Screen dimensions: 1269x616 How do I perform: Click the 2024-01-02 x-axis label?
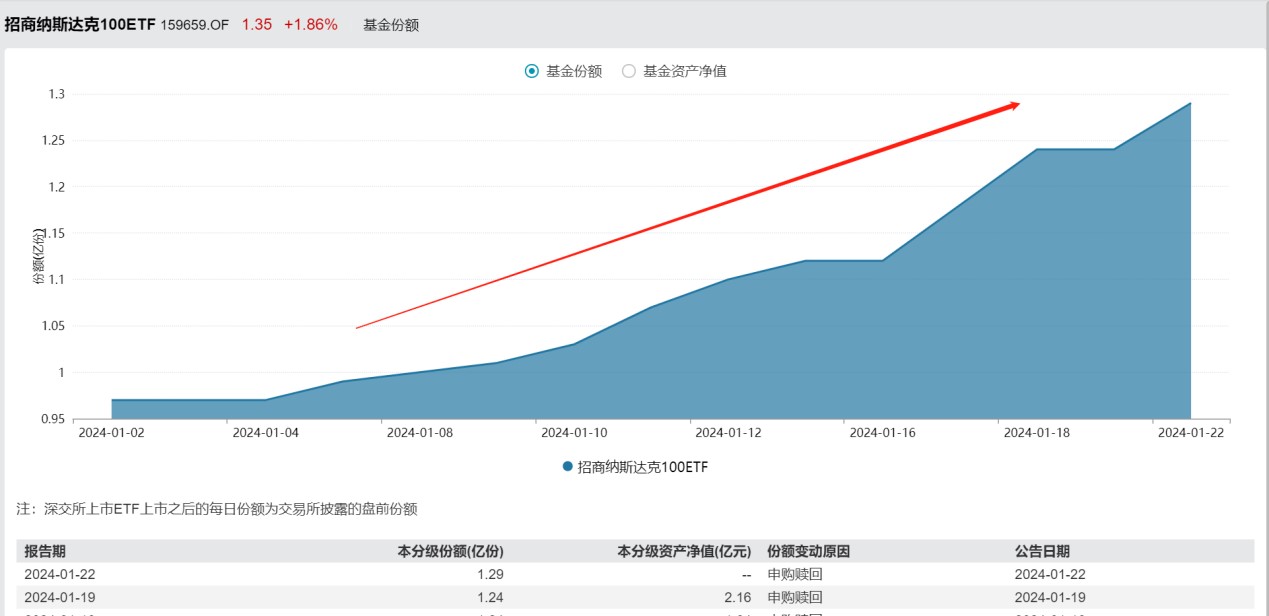click(111, 433)
